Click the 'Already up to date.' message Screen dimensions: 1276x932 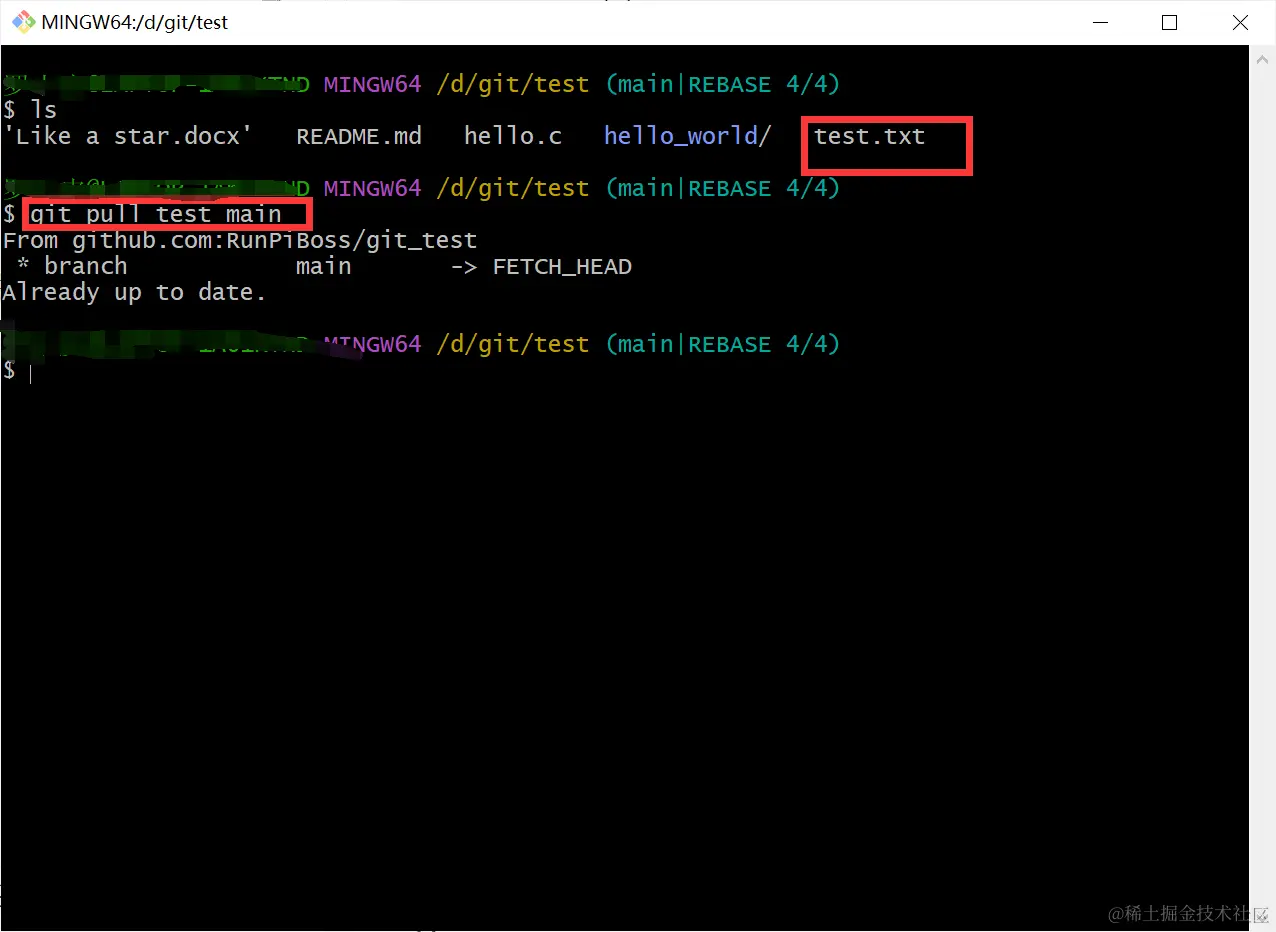click(135, 292)
